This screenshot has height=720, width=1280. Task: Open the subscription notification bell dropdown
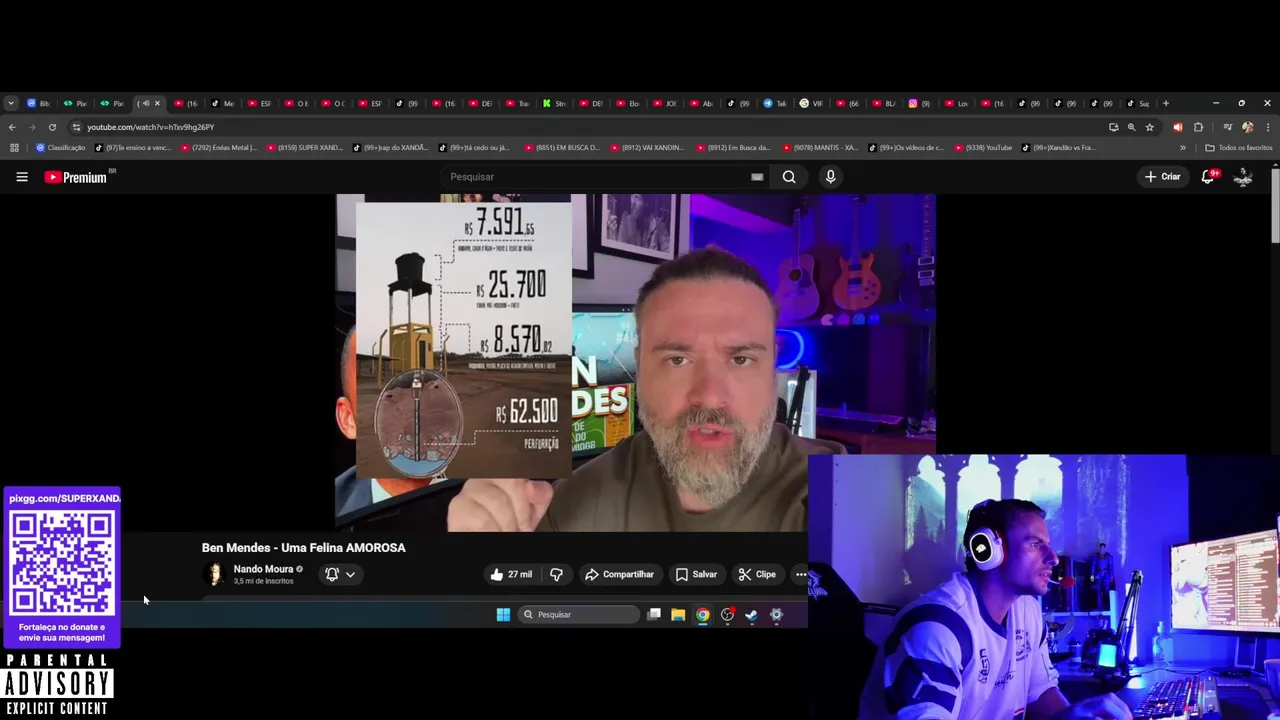340,574
